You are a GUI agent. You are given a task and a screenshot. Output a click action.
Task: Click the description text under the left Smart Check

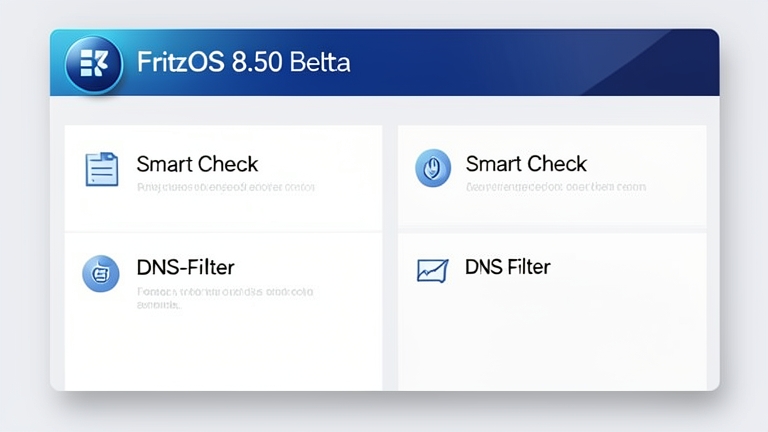226,187
